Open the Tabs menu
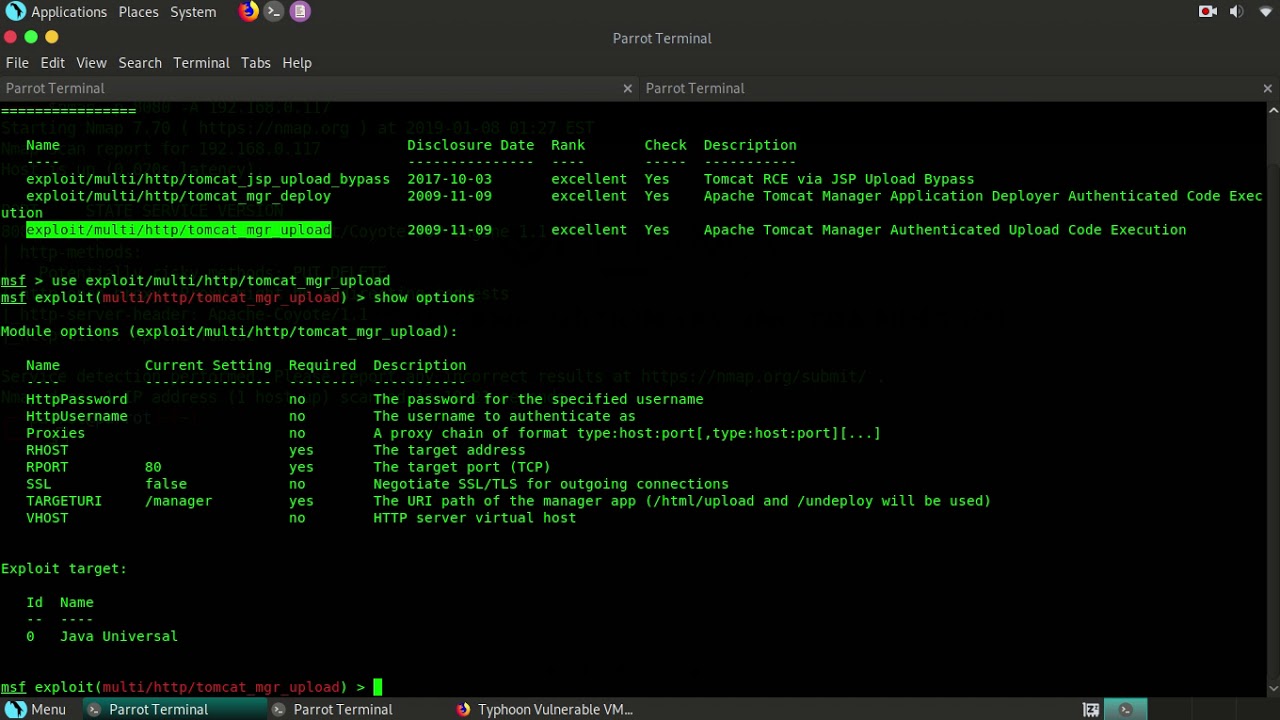This screenshot has width=1280, height=720. point(255,62)
